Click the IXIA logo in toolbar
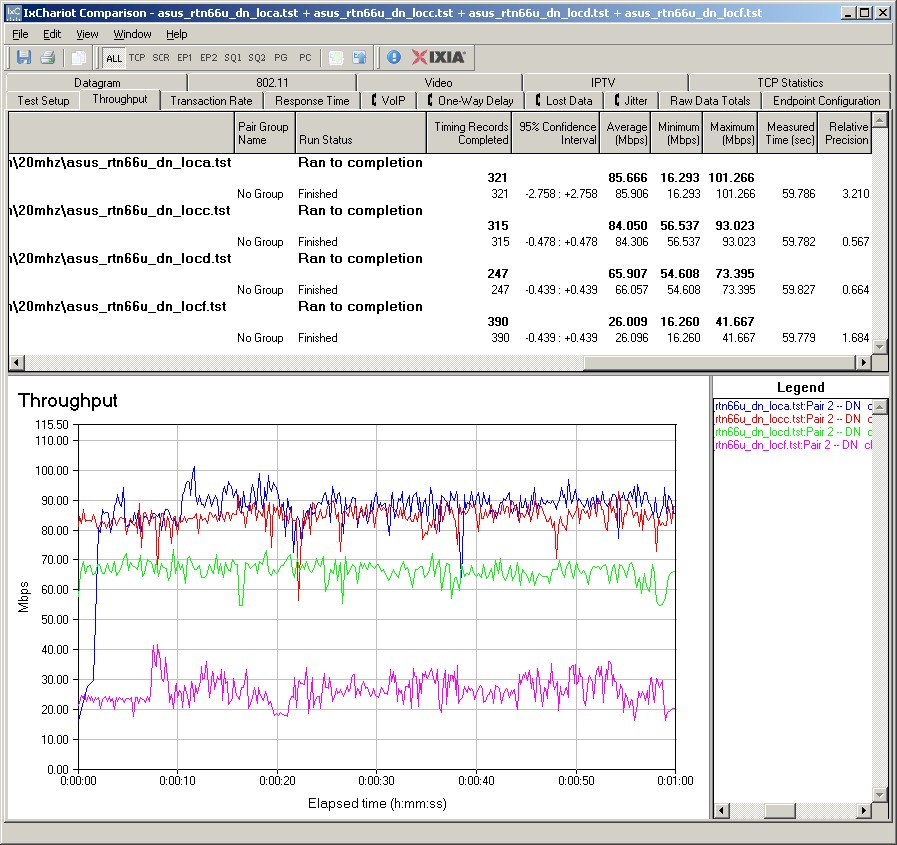 439,57
